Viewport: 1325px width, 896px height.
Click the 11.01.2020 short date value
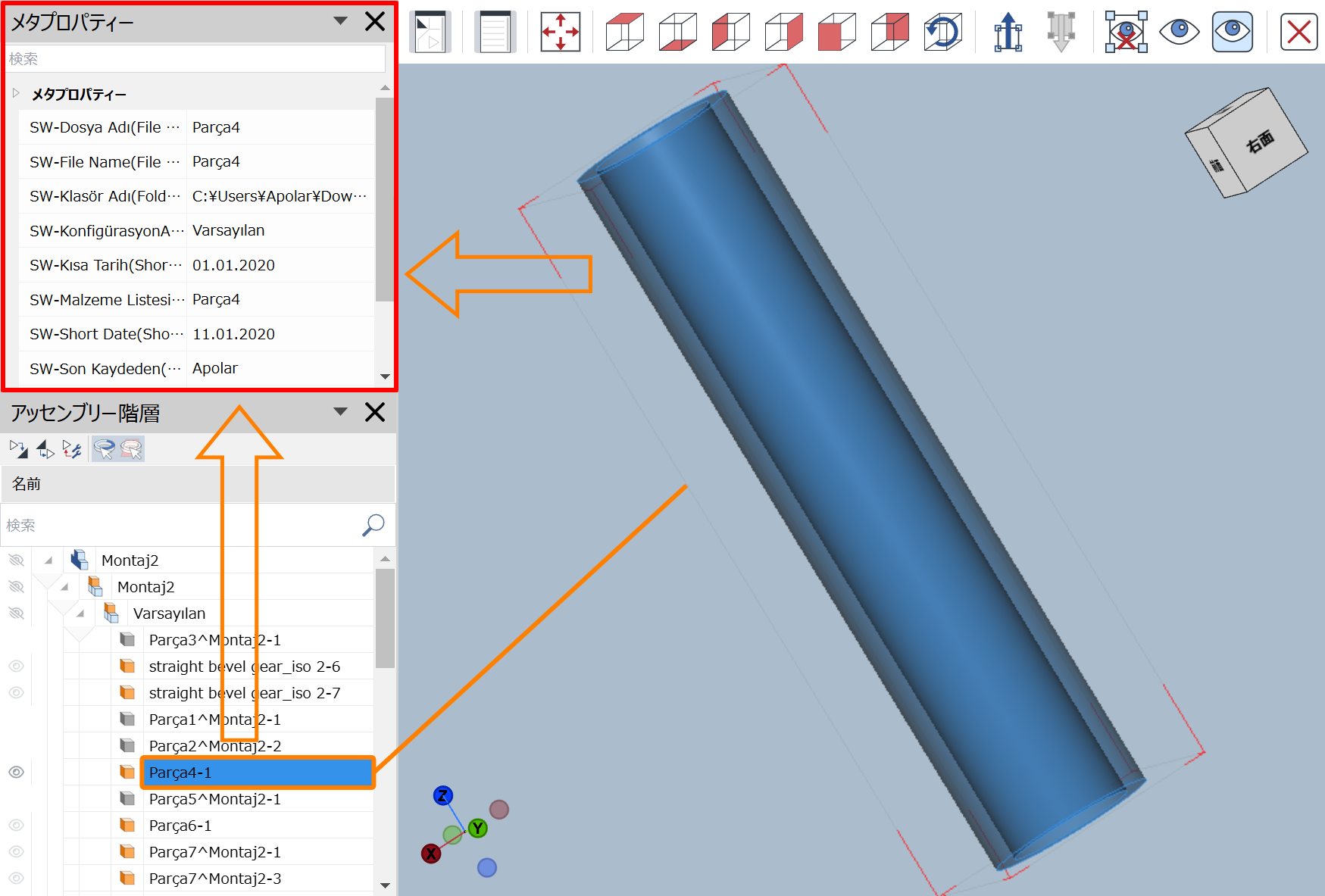point(233,334)
